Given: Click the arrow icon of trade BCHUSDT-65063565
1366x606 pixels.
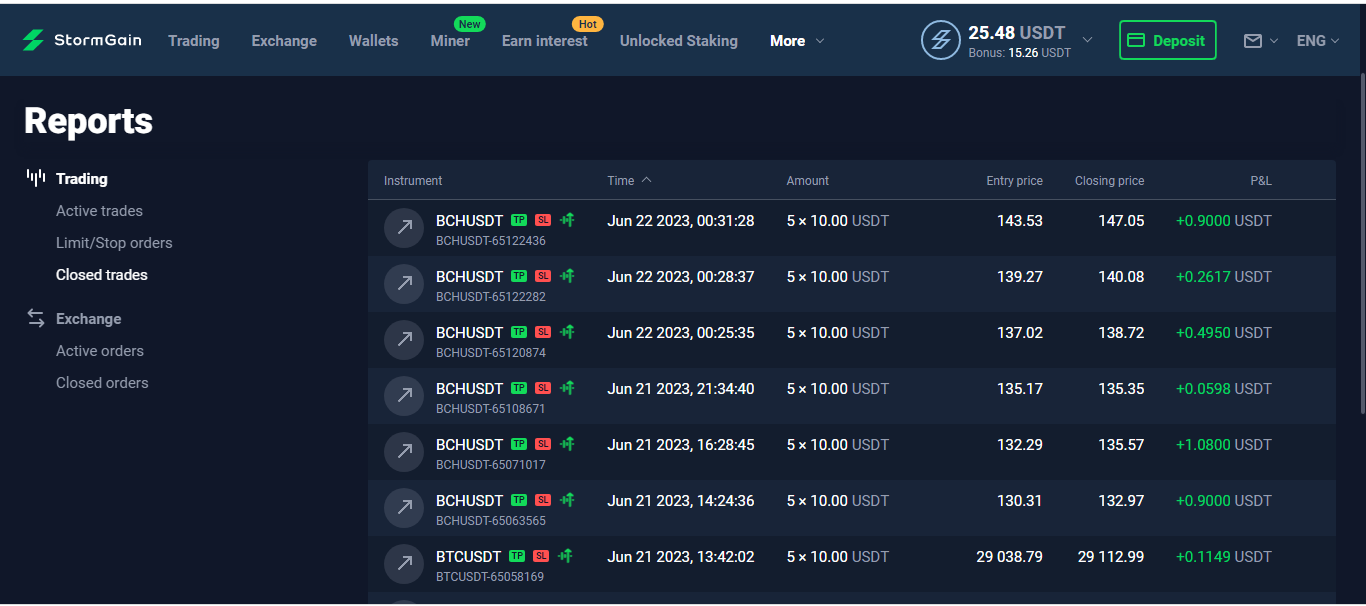Looking at the screenshot, I should (404, 508).
